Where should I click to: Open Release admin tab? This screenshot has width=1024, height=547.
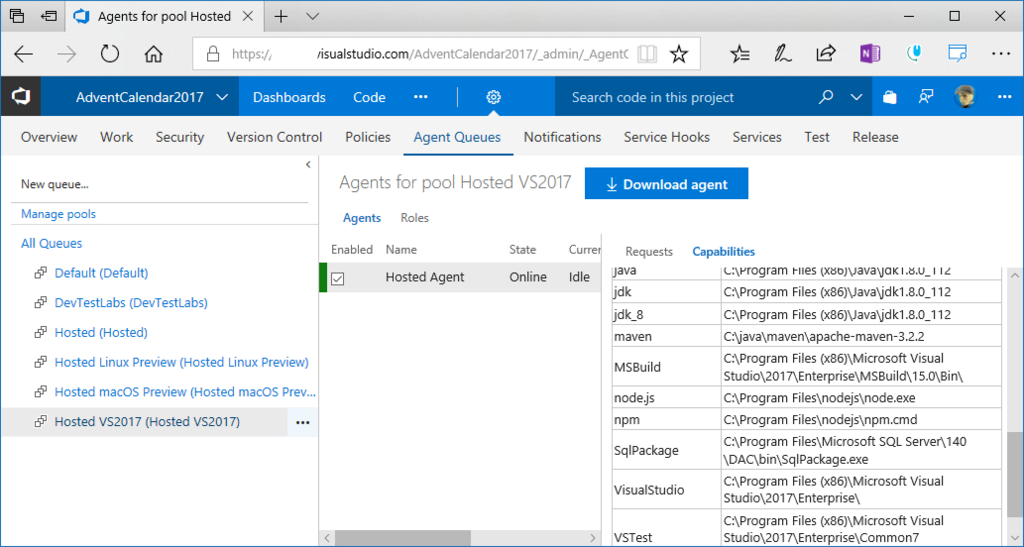(875, 137)
